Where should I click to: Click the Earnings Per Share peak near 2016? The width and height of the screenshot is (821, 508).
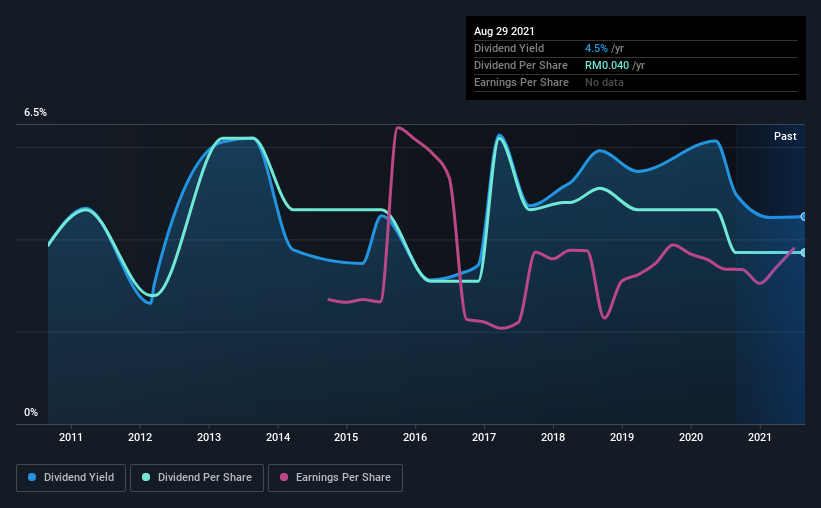(399, 127)
